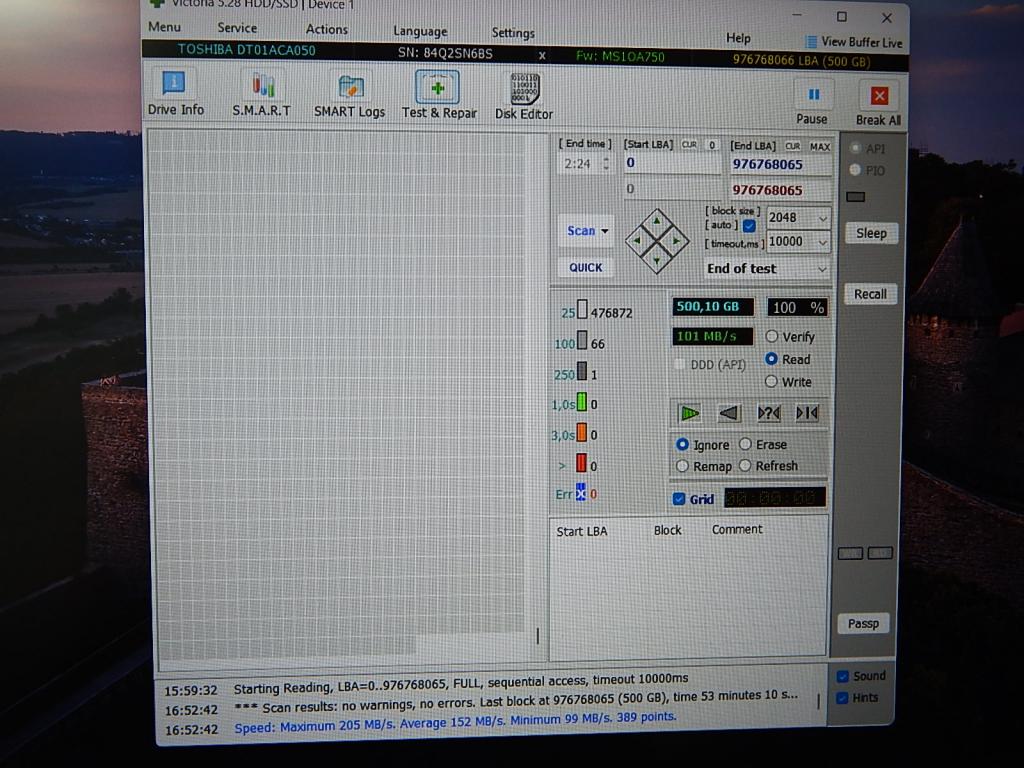
Task: Open SMART Logs
Action: 349,95
